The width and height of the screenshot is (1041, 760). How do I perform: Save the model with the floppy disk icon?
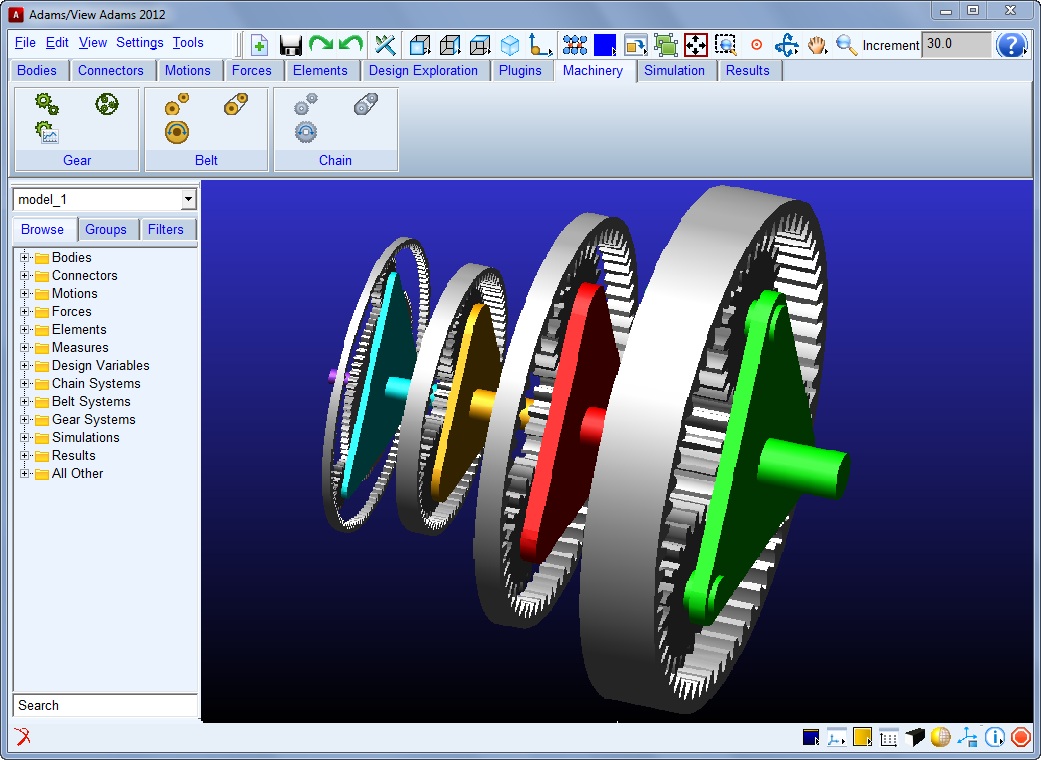(290, 45)
